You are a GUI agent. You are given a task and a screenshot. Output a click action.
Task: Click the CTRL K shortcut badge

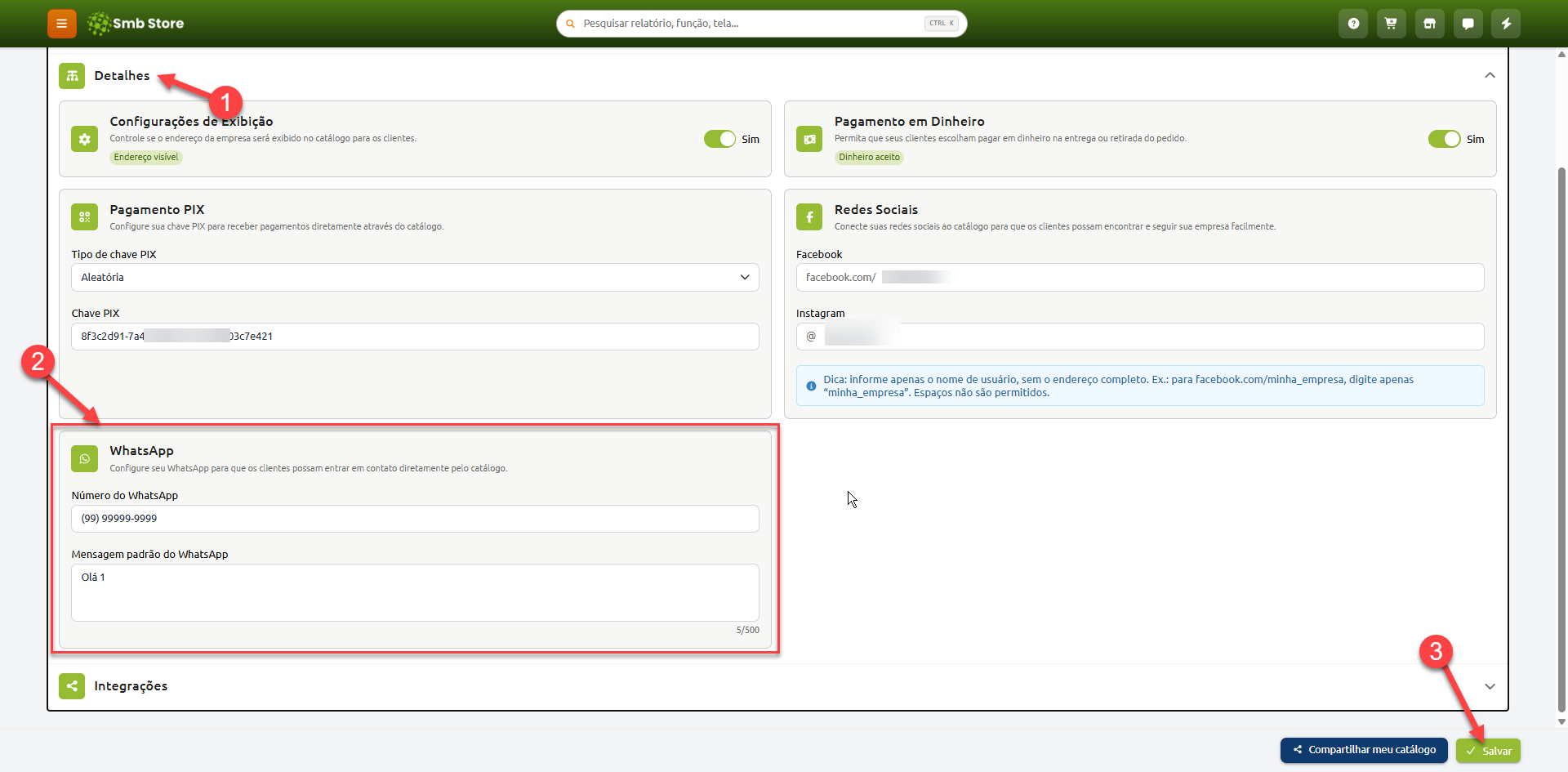coord(942,24)
